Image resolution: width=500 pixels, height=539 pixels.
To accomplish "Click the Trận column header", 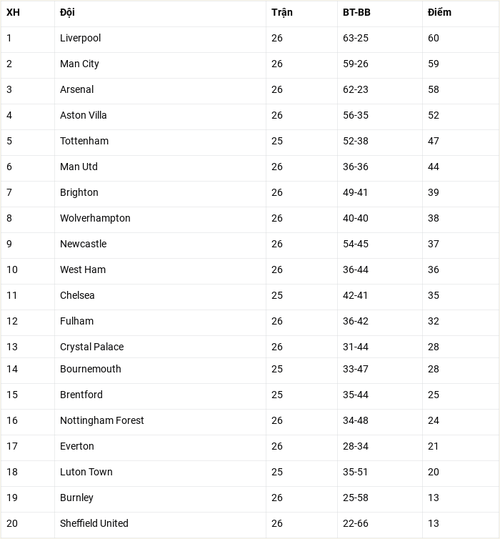I will coord(282,13).
